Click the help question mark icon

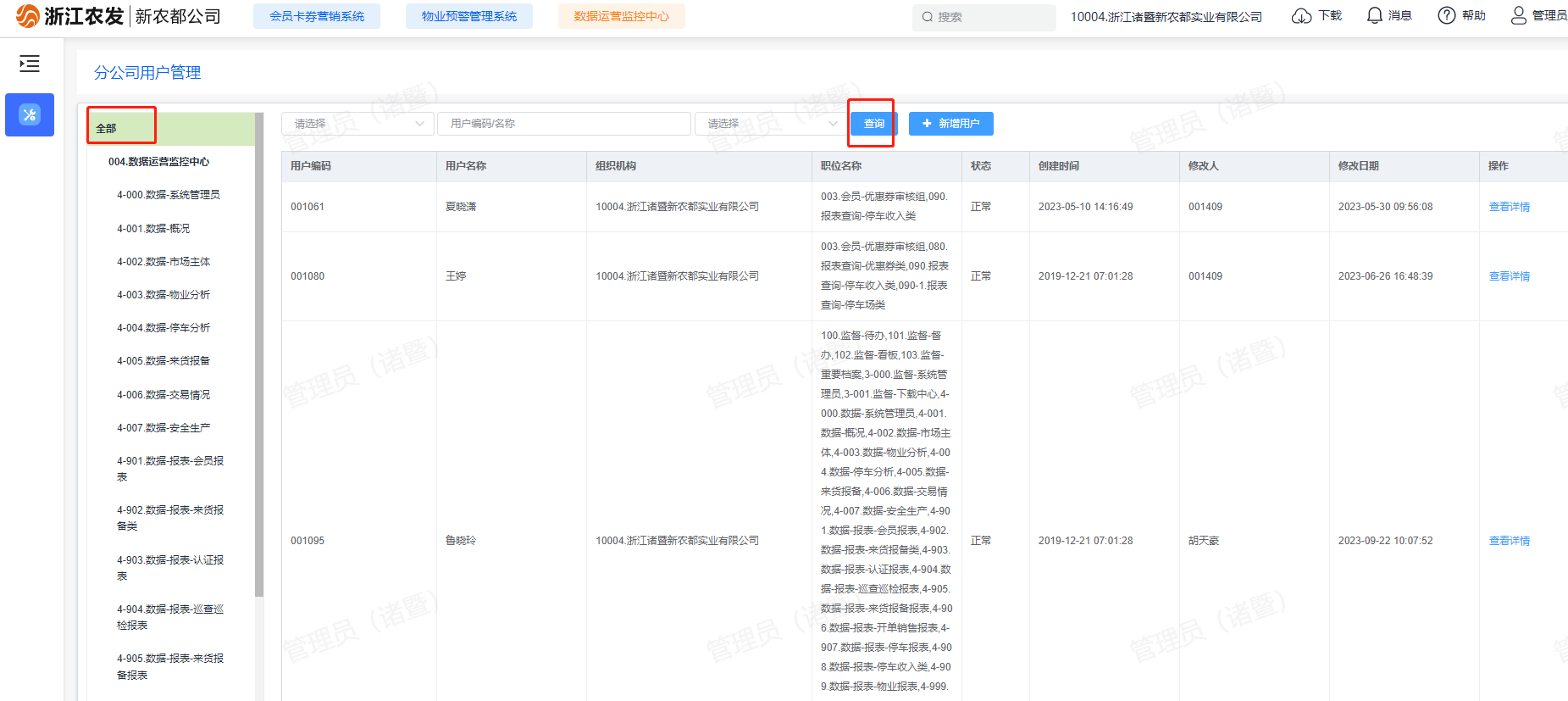(1447, 16)
